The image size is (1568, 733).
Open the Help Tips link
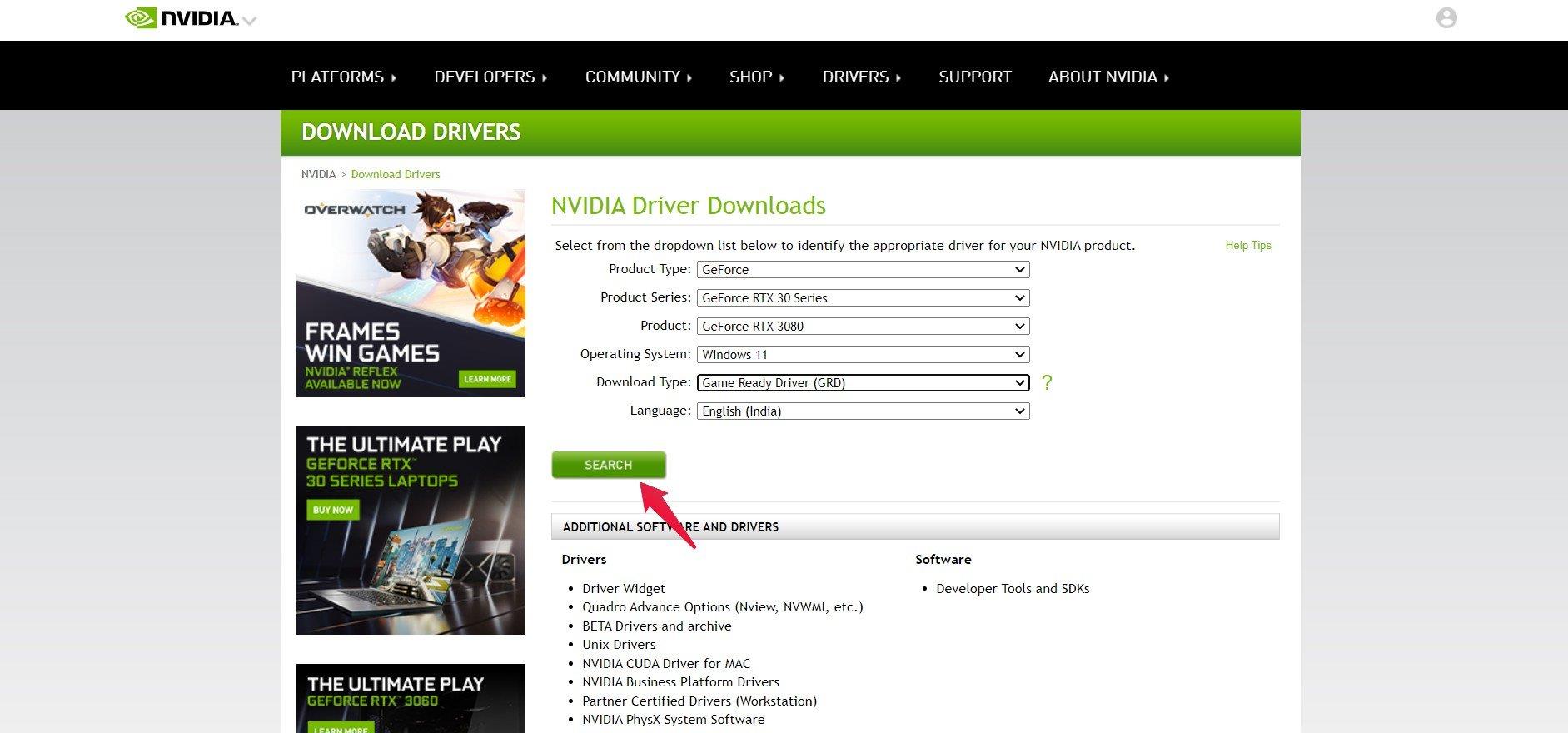click(1248, 245)
